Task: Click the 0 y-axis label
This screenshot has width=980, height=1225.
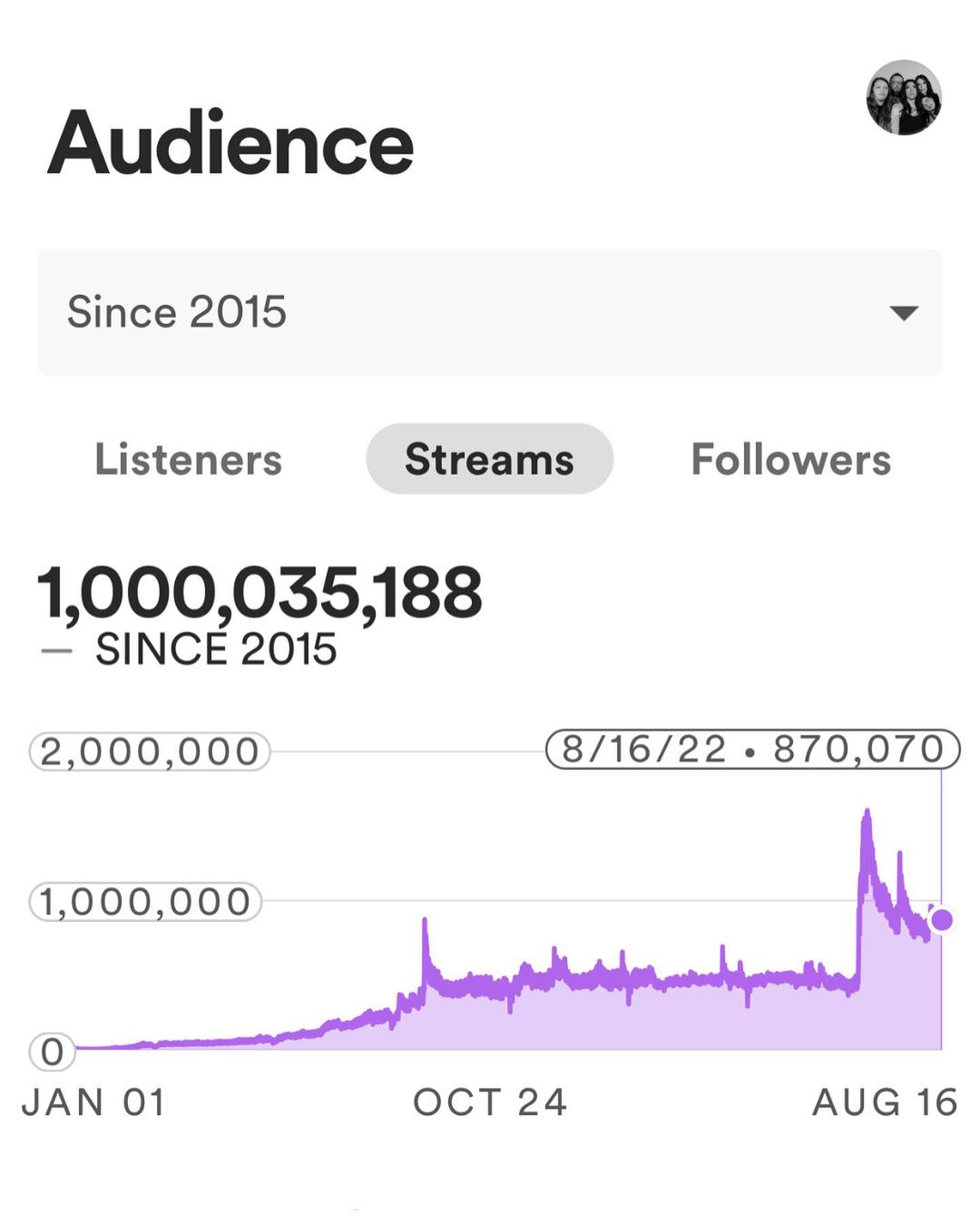Action: (53, 1052)
